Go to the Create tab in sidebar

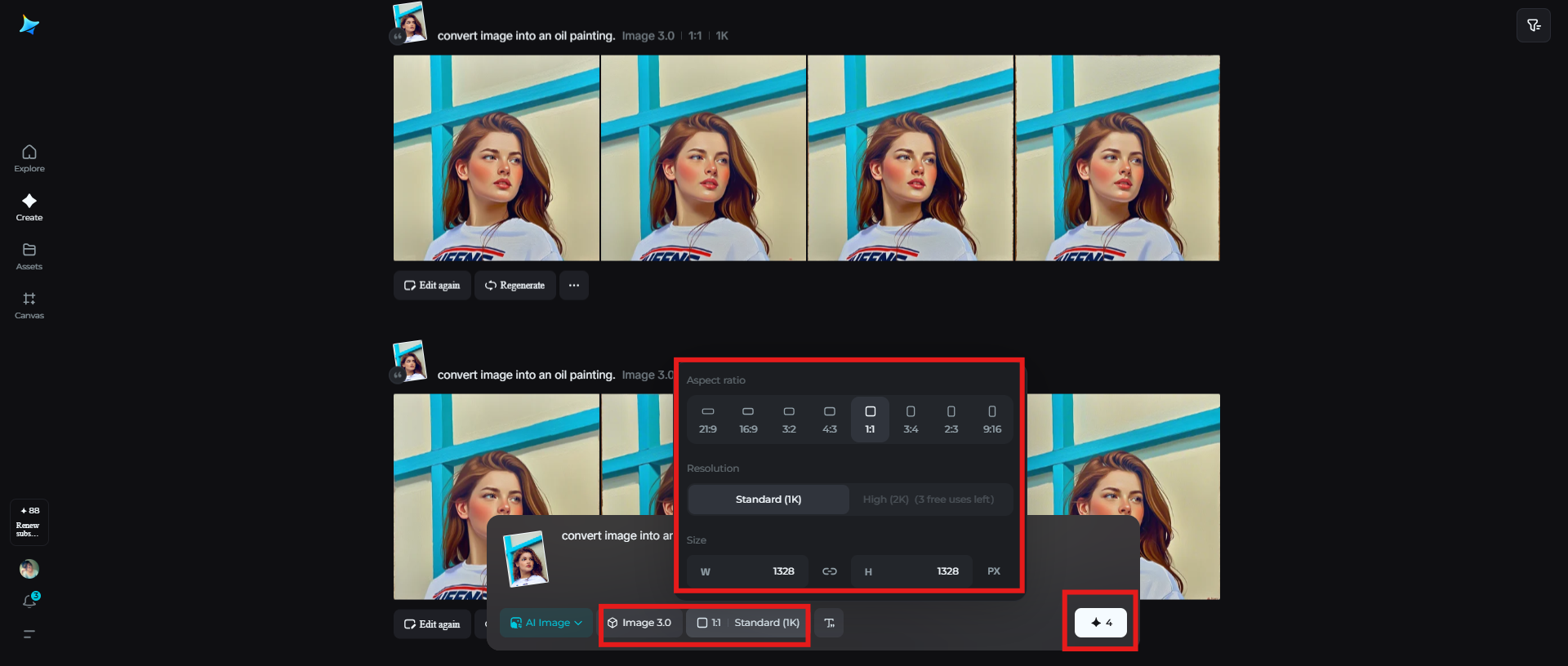[29, 207]
